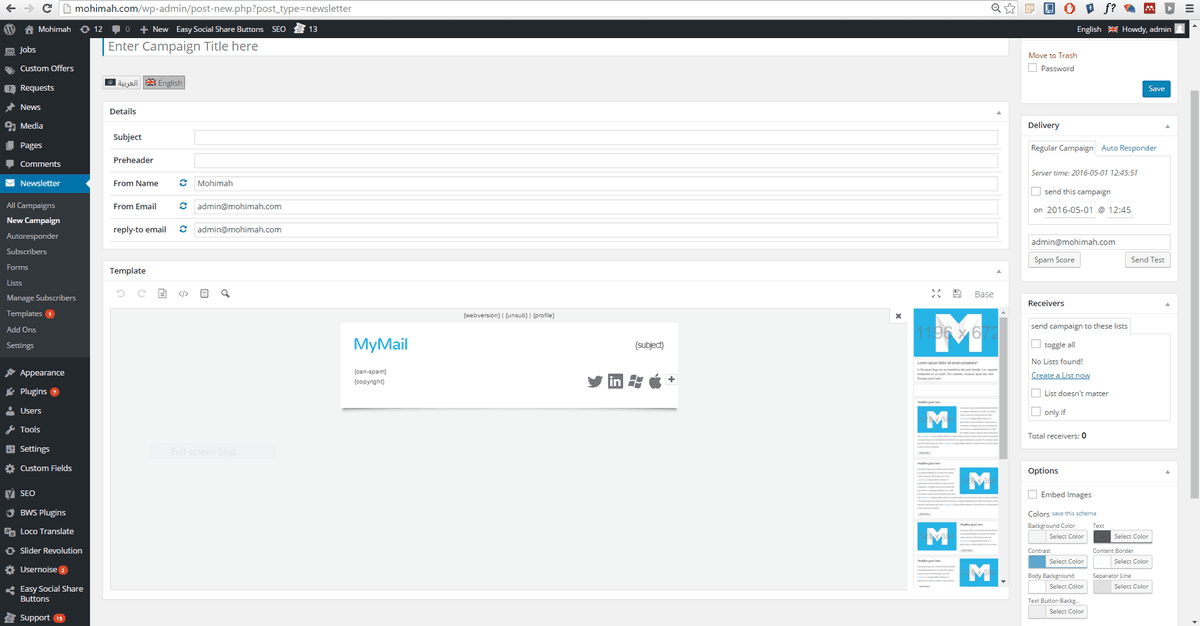Pick the Contrast color swatch

1037,561
